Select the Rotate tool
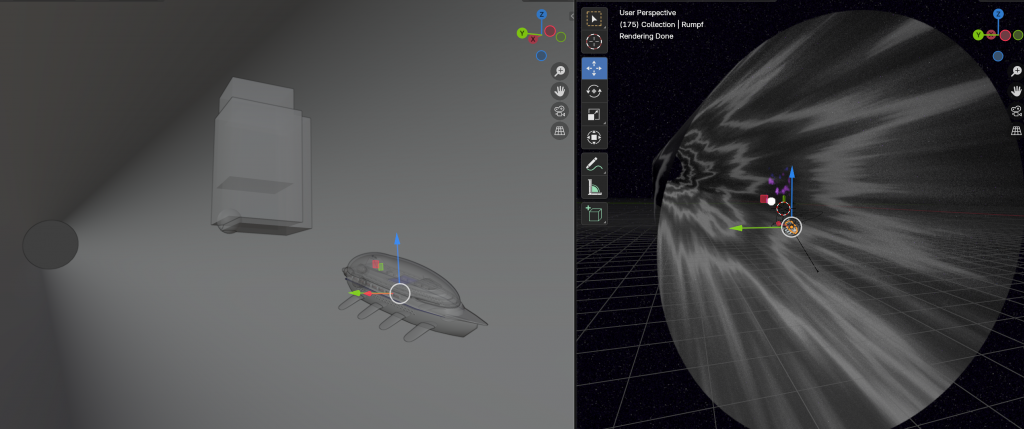The width and height of the screenshot is (1024, 429). pyautogui.click(x=594, y=91)
